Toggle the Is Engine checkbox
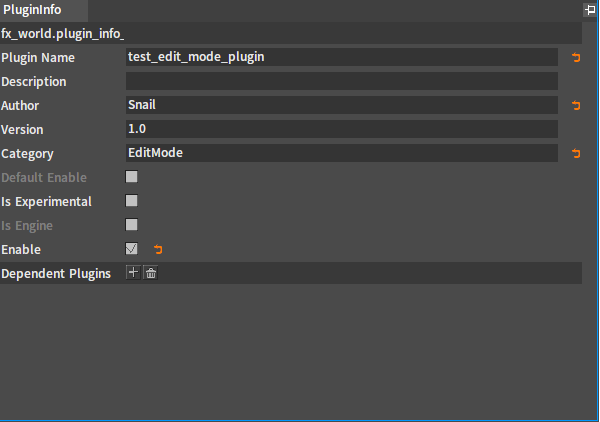This screenshot has height=422, width=600. tap(132, 225)
